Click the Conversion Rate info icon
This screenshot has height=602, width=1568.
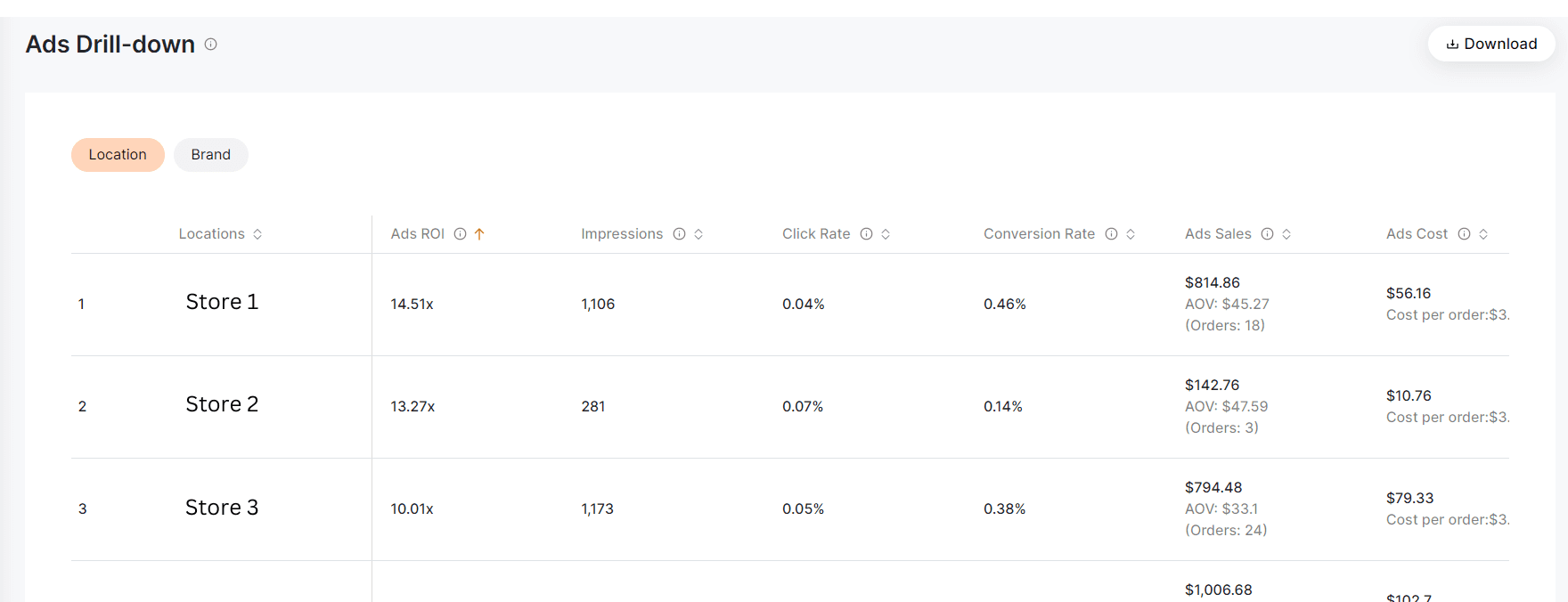tap(1111, 234)
